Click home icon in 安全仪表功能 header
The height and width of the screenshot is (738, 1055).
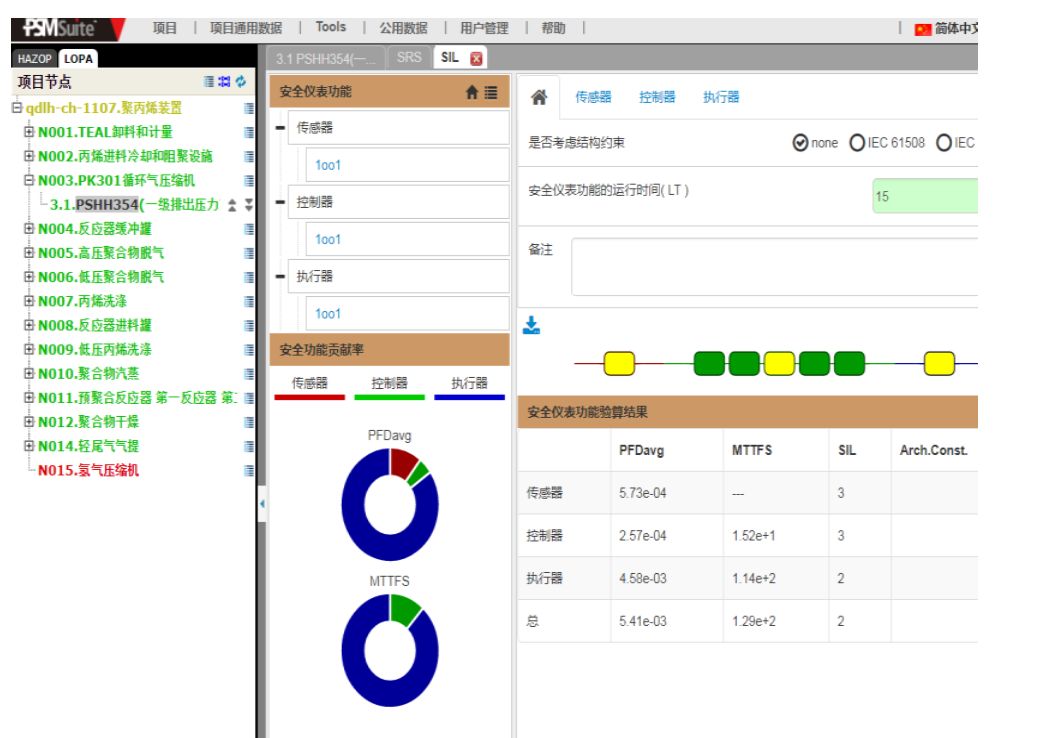(x=473, y=92)
